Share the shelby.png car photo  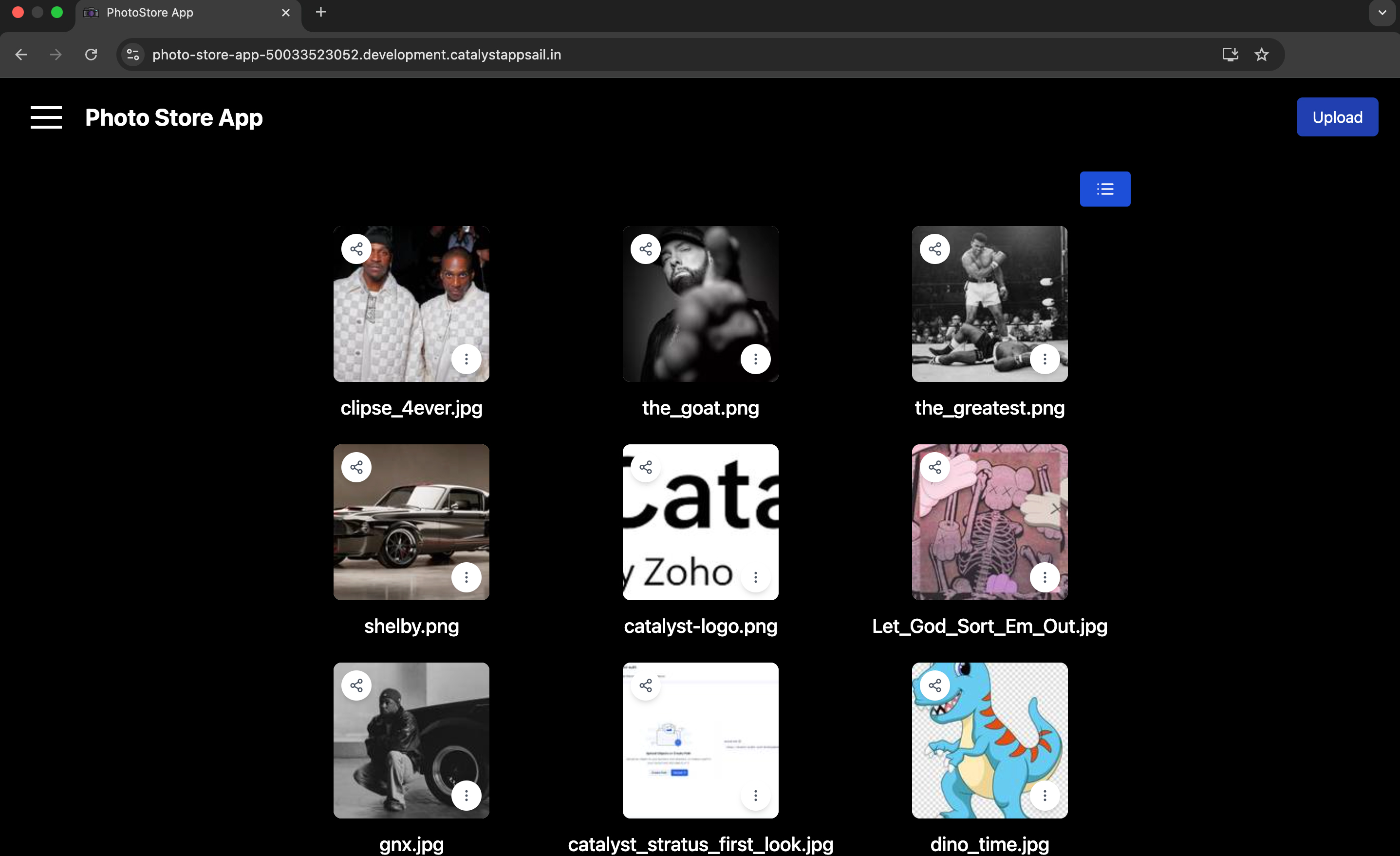point(356,467)
